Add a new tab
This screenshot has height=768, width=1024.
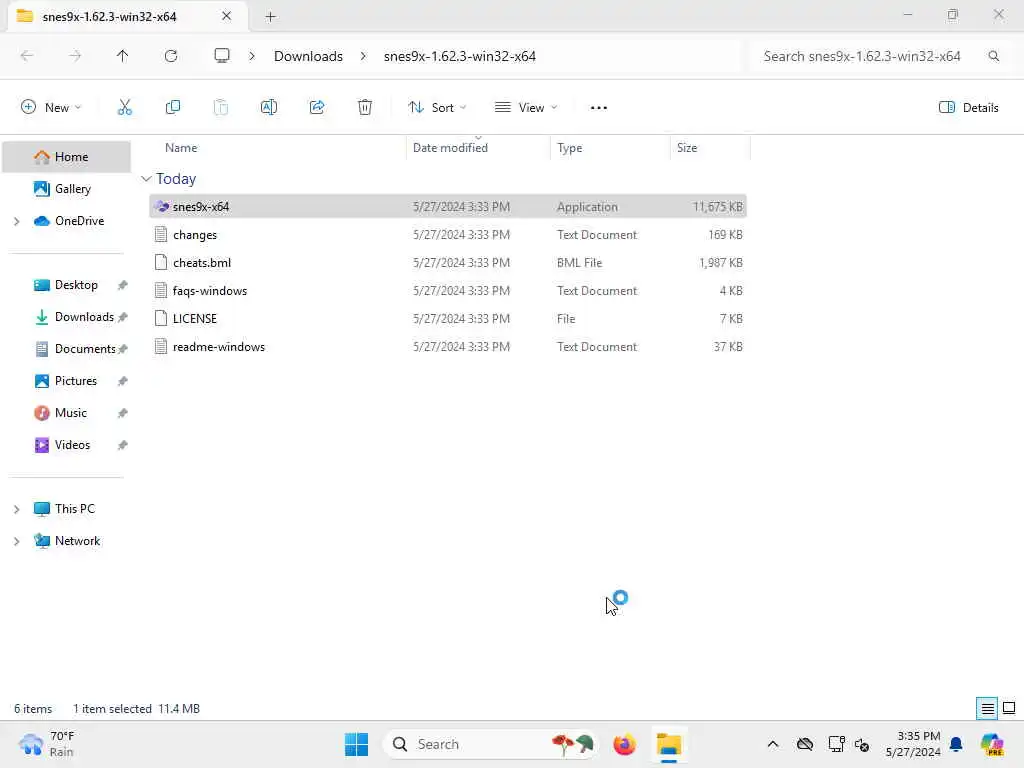270,16
